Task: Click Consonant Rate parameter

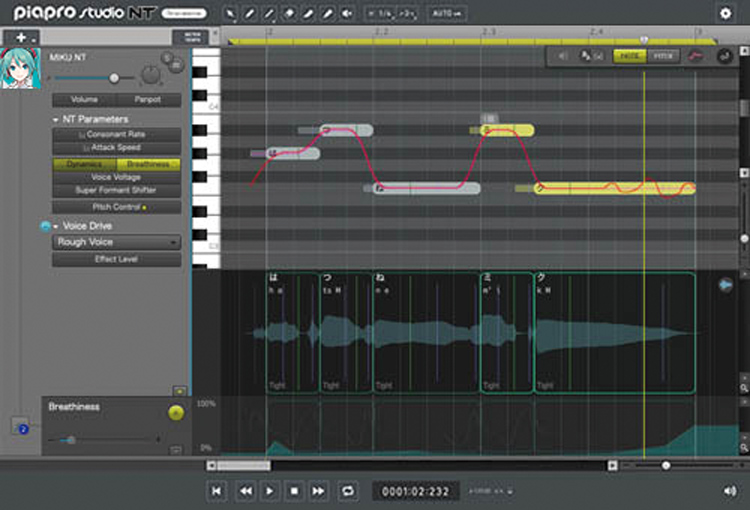Action: [116, 134]
